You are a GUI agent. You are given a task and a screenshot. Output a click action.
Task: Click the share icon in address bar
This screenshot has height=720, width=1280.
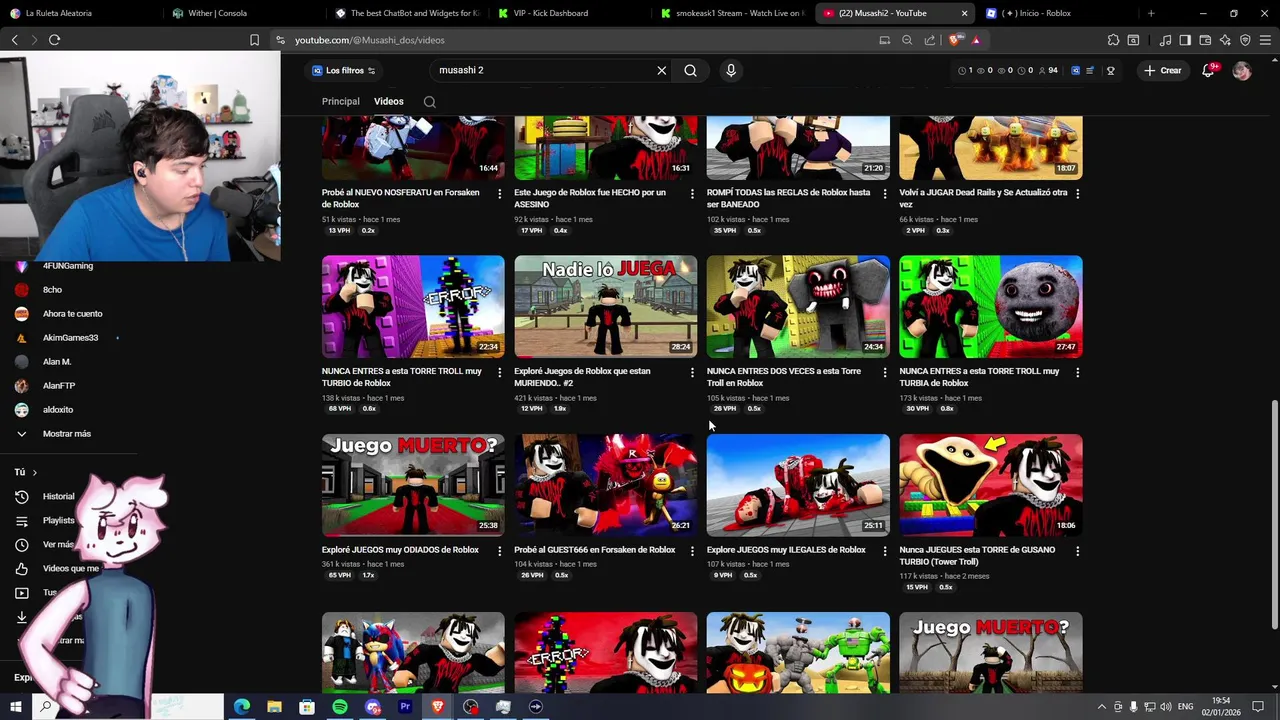tap(930, 40)
